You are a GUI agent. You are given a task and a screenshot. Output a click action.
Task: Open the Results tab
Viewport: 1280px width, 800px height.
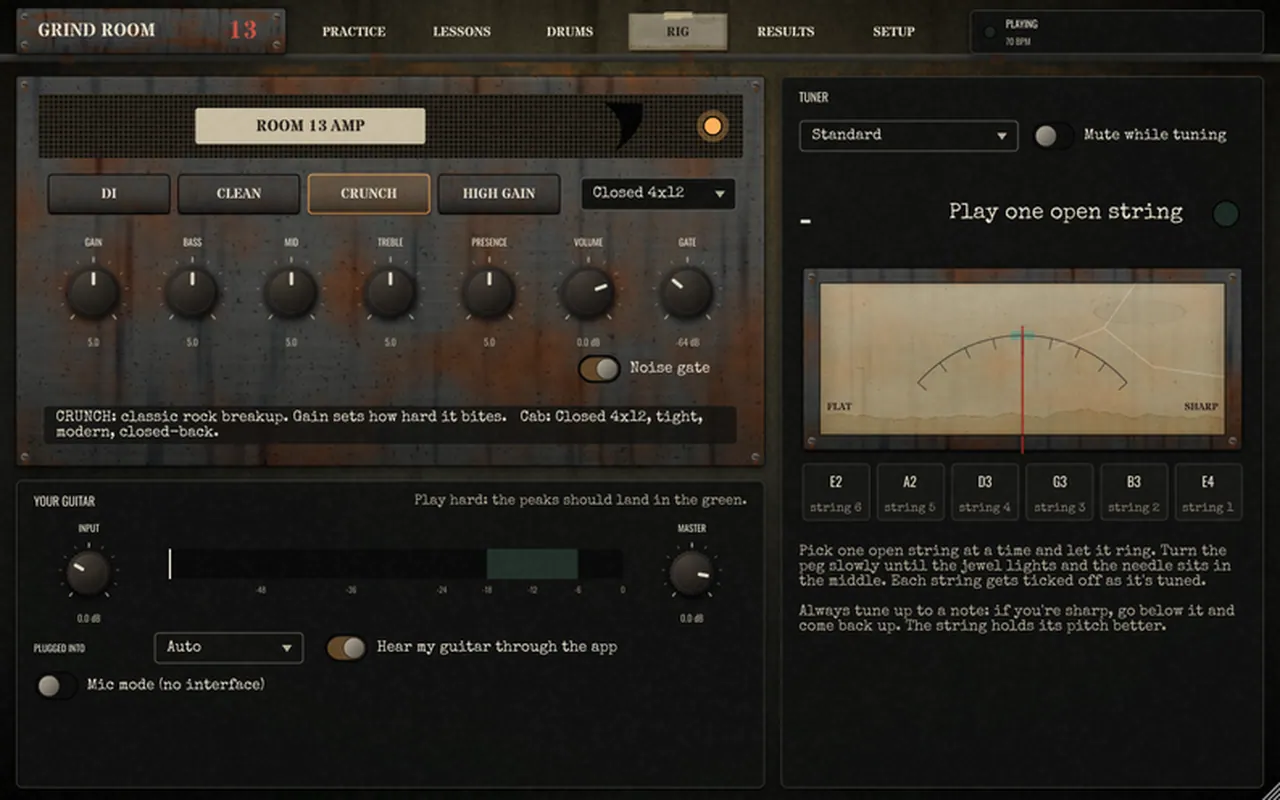pos(786,32)
